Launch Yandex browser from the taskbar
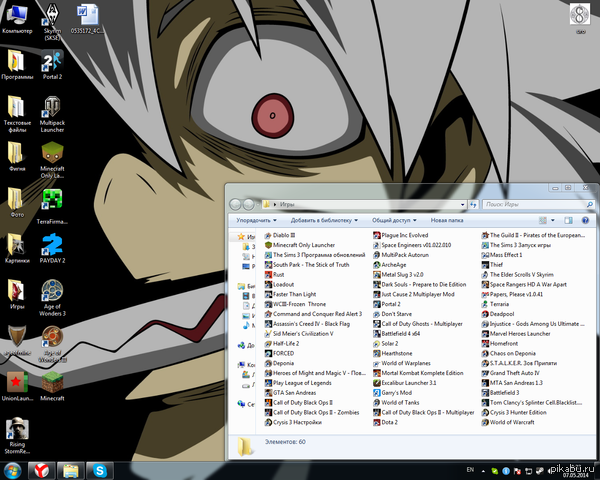The image size is (600, 480). point(41,469)
